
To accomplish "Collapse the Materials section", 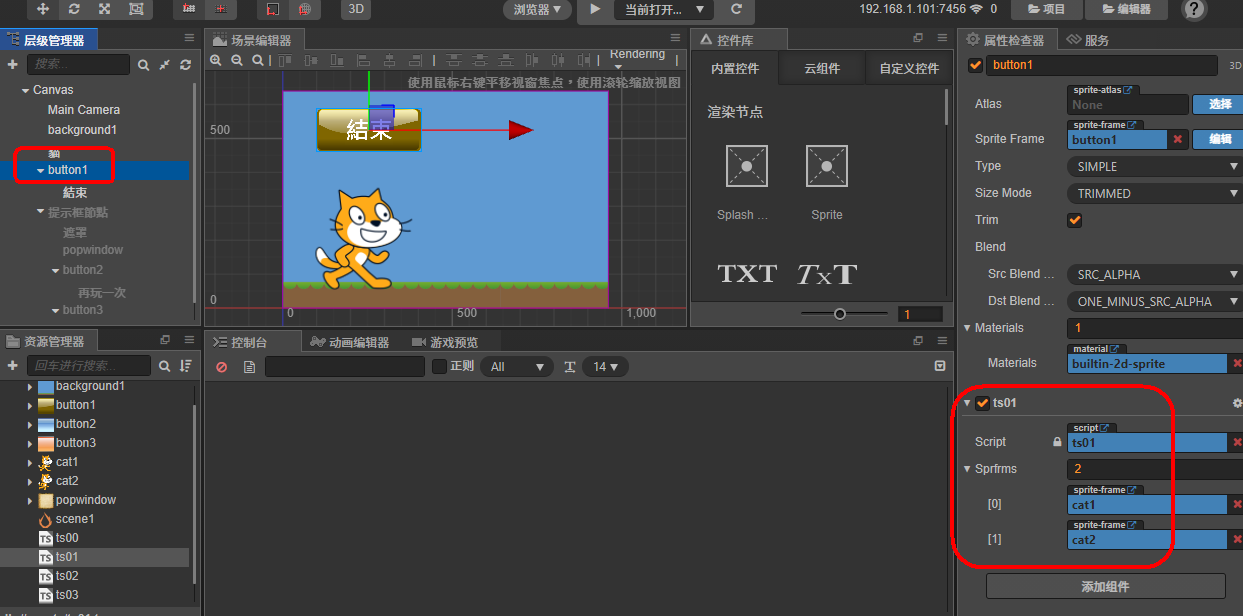I will point(967,328).
